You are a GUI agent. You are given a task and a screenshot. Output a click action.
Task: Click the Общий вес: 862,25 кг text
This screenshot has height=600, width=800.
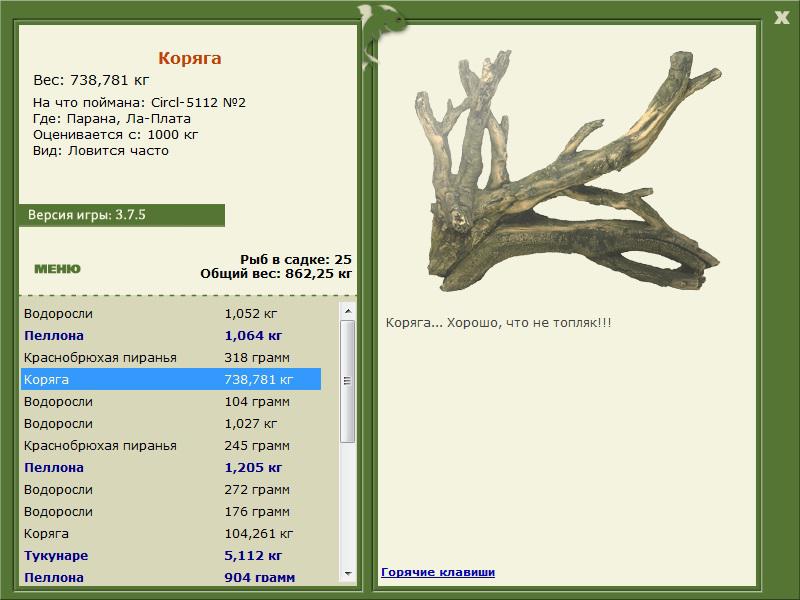coord(276,273)
